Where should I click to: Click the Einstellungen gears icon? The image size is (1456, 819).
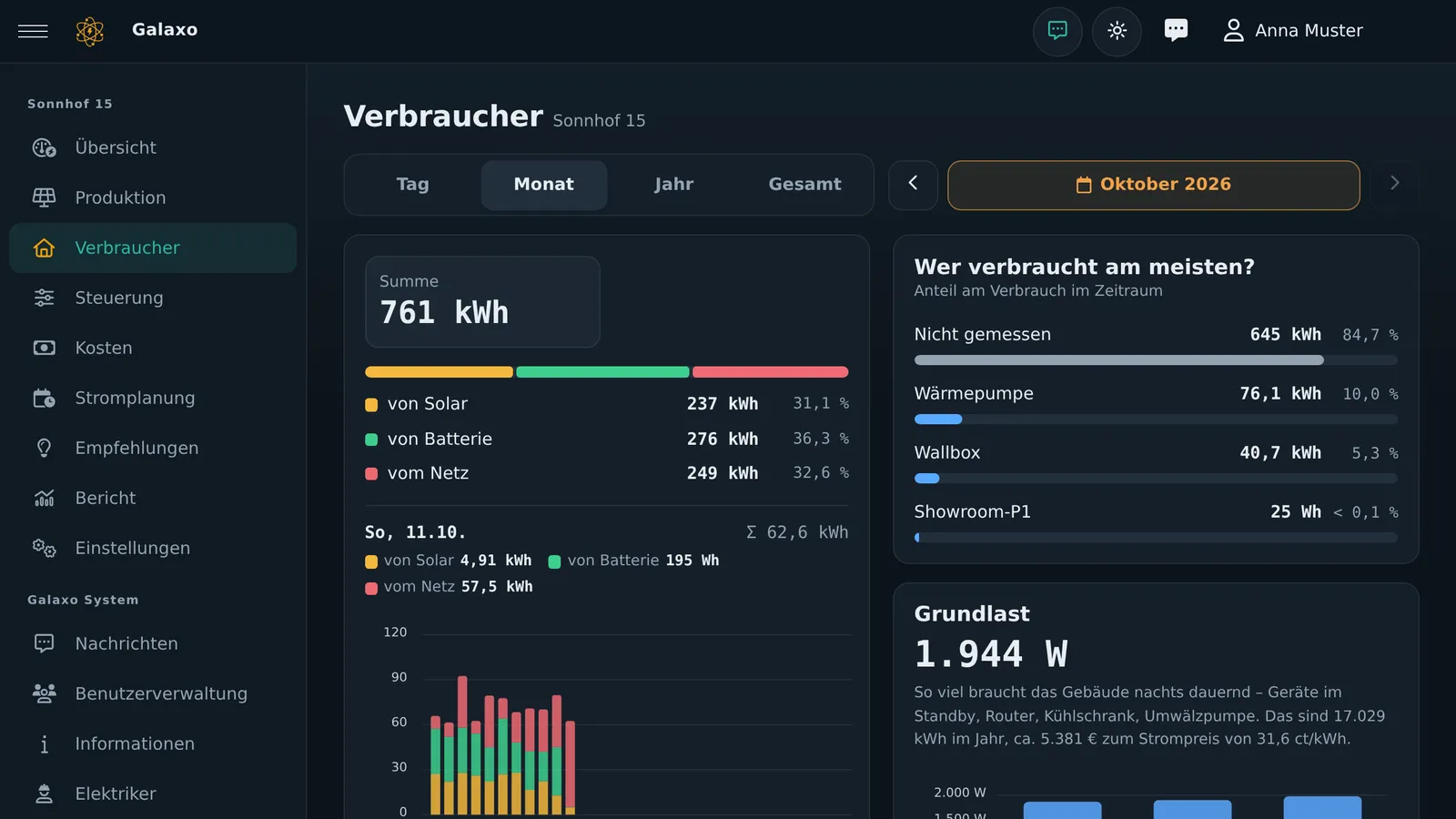tap(44, 548)
